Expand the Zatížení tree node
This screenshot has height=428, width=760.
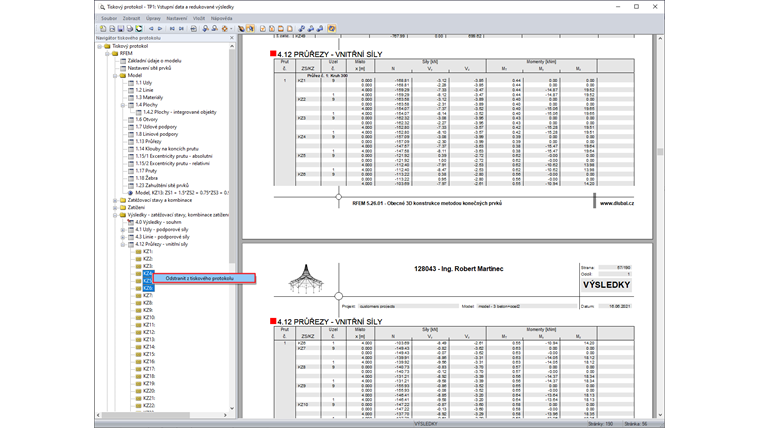pyautogui.click(x=116, y=207)
